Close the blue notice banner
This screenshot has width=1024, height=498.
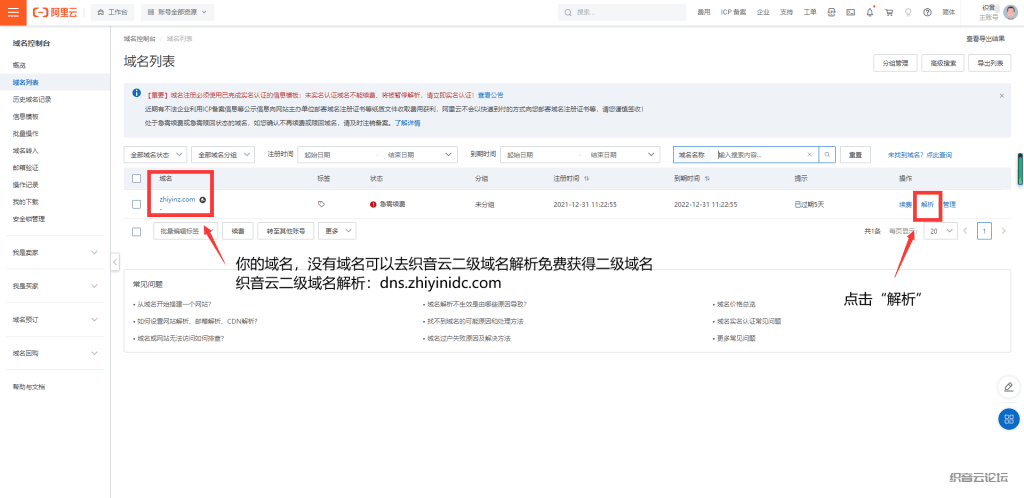[x=1002, y=95]
